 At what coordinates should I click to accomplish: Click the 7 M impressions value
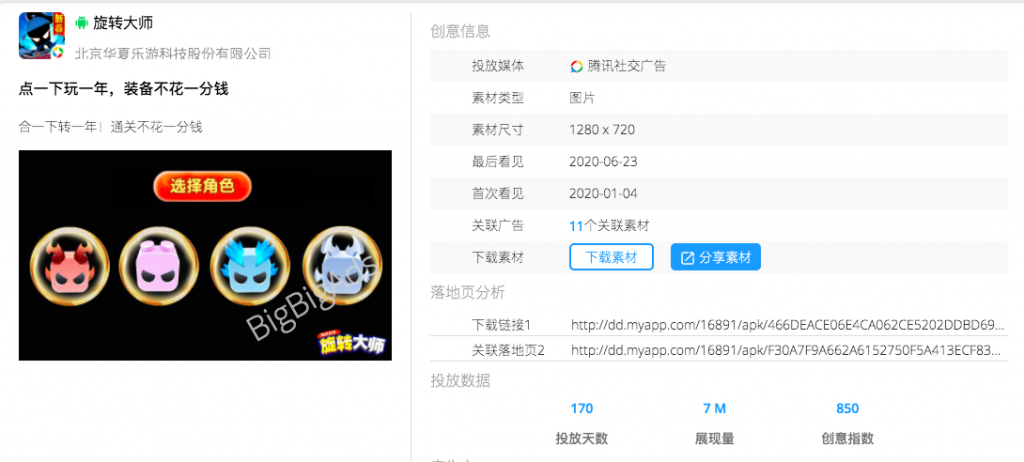tap(714, 408)
